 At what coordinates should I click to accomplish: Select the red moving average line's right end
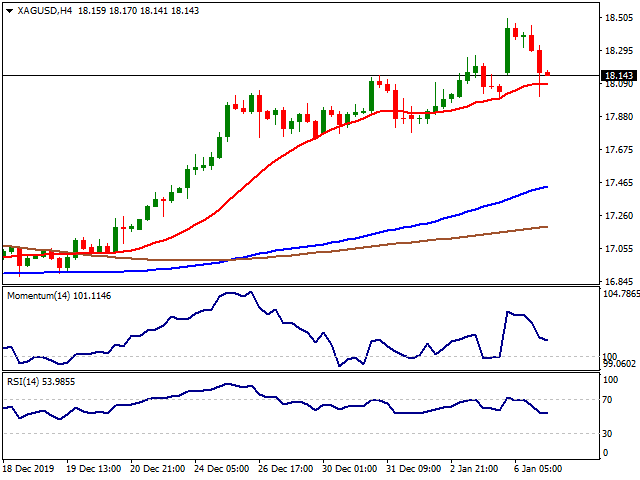tap(545, 84)
